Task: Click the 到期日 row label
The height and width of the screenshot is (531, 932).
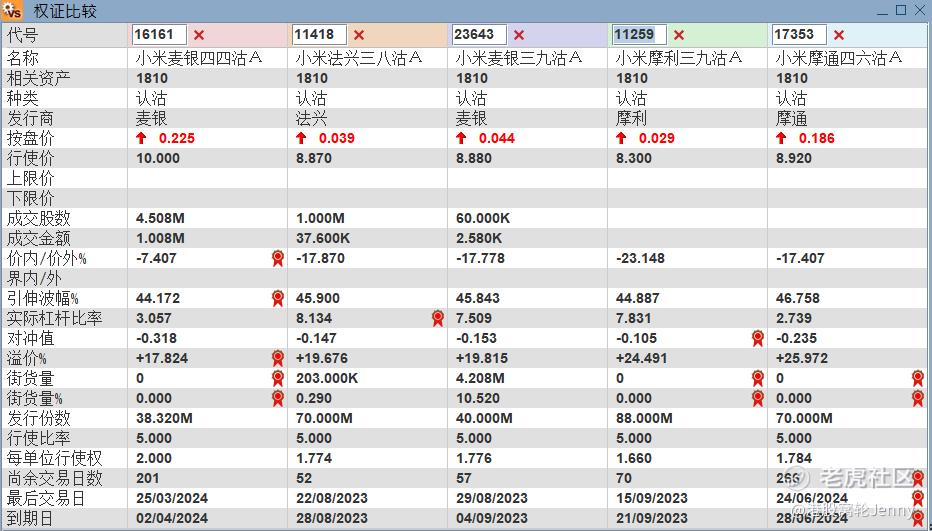Action: [30, 518]
